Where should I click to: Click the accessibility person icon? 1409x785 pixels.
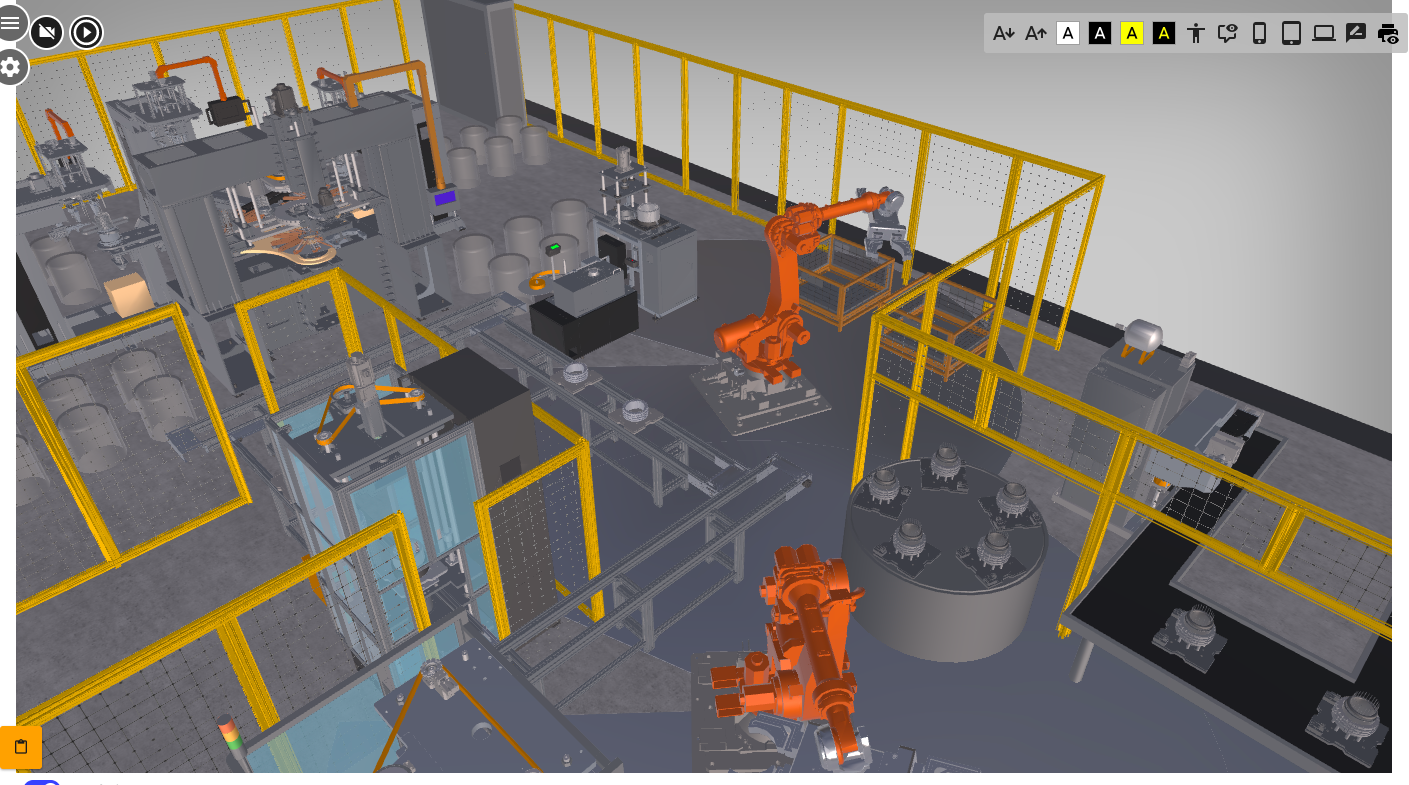(1196, 33)
